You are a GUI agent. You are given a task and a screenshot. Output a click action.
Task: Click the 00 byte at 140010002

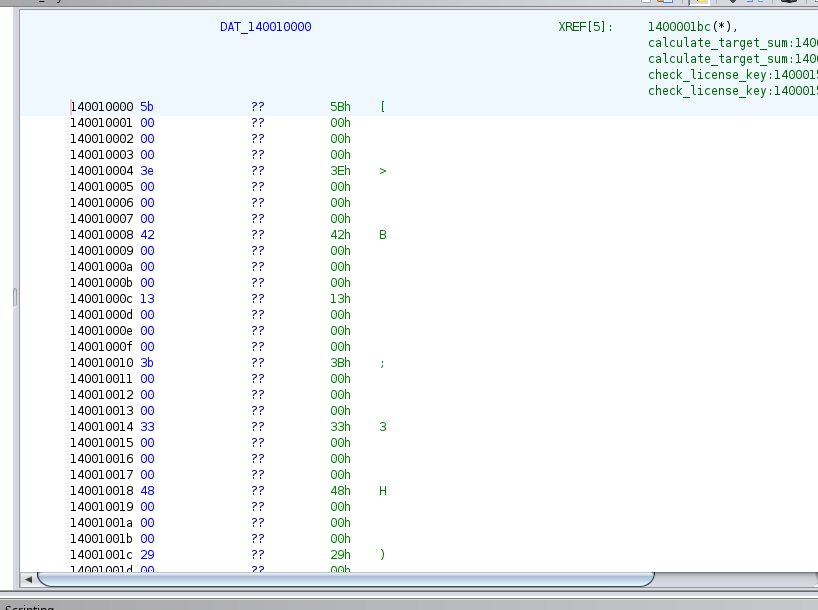point(147,139)
